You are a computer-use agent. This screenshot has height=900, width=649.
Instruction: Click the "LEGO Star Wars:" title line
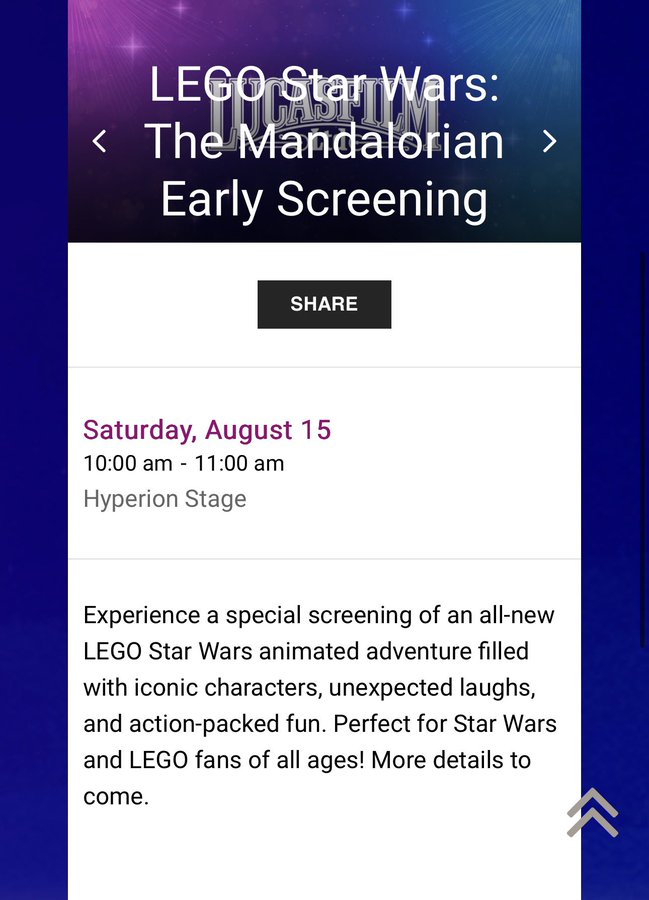pos(324,84)
